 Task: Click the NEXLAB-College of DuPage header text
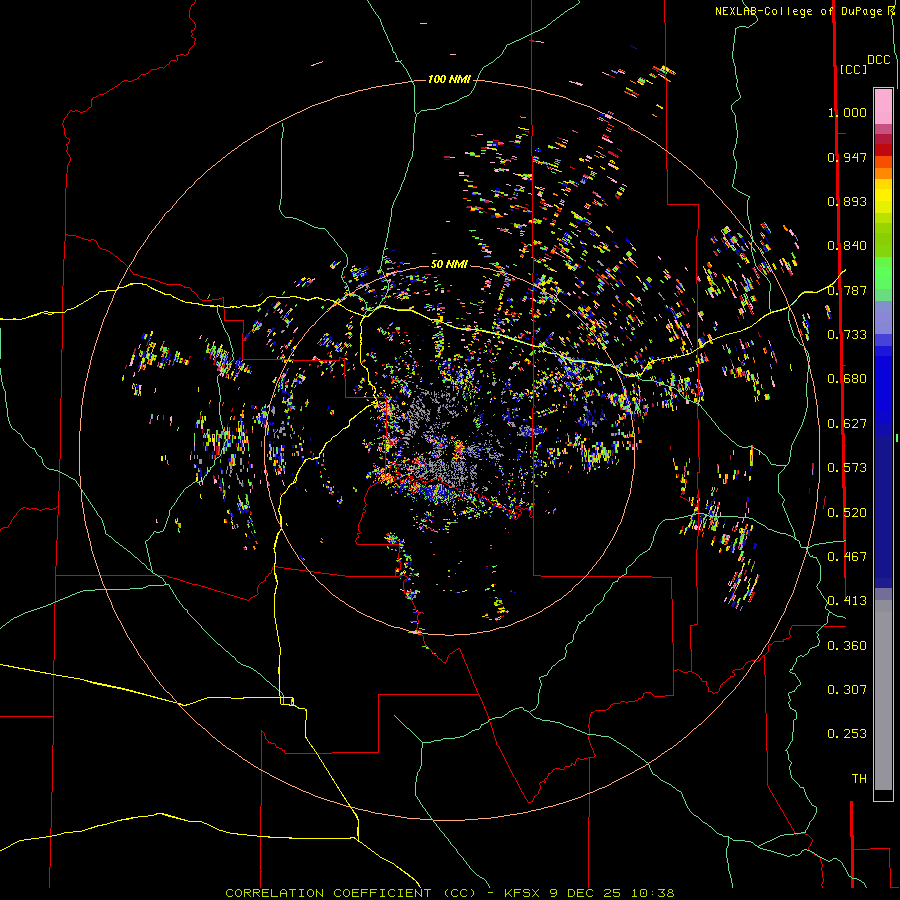798,11
